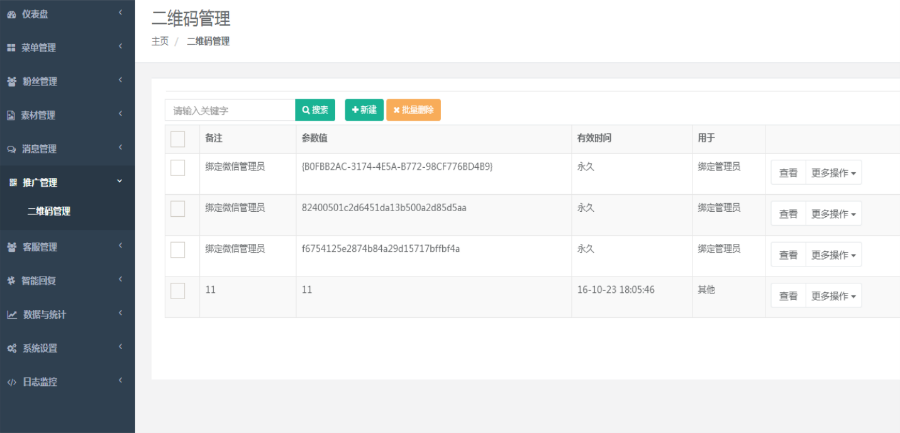900x433 pixels.
Task: Expand the 粉丝管理 chevron arrow
Action: click(x=120, y=79)
